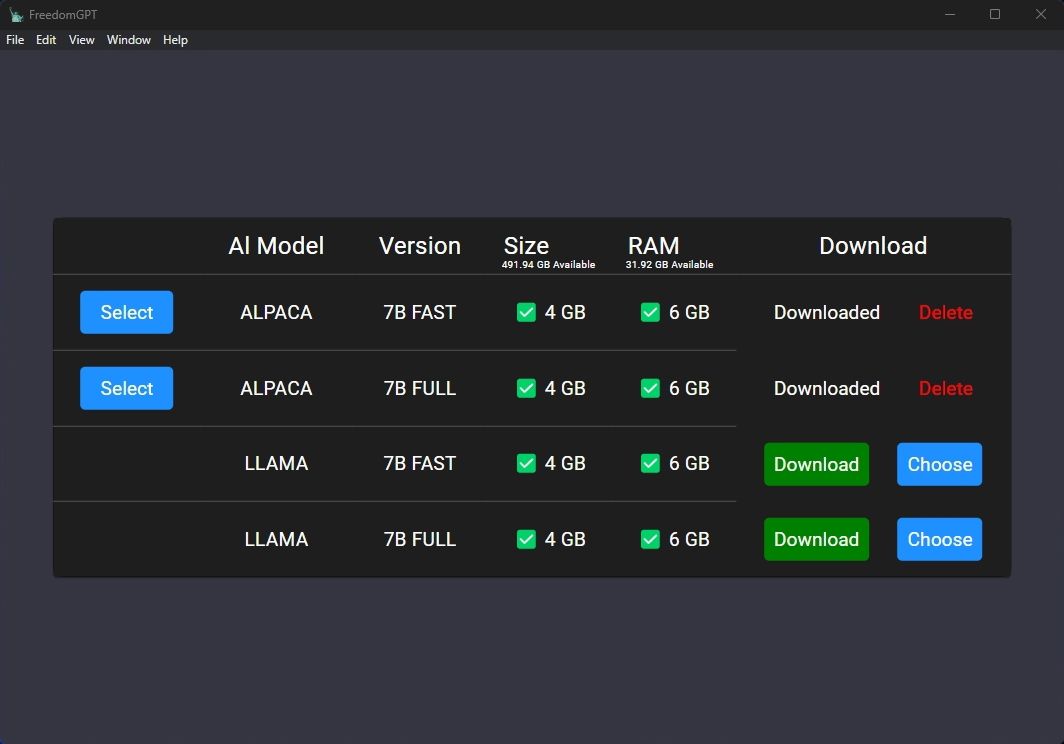This screenshot has width=1064, height=744.
Task: Toggle the 4 GB size checkbox for ALPACA 7B FULL
Action: (526, 388)
